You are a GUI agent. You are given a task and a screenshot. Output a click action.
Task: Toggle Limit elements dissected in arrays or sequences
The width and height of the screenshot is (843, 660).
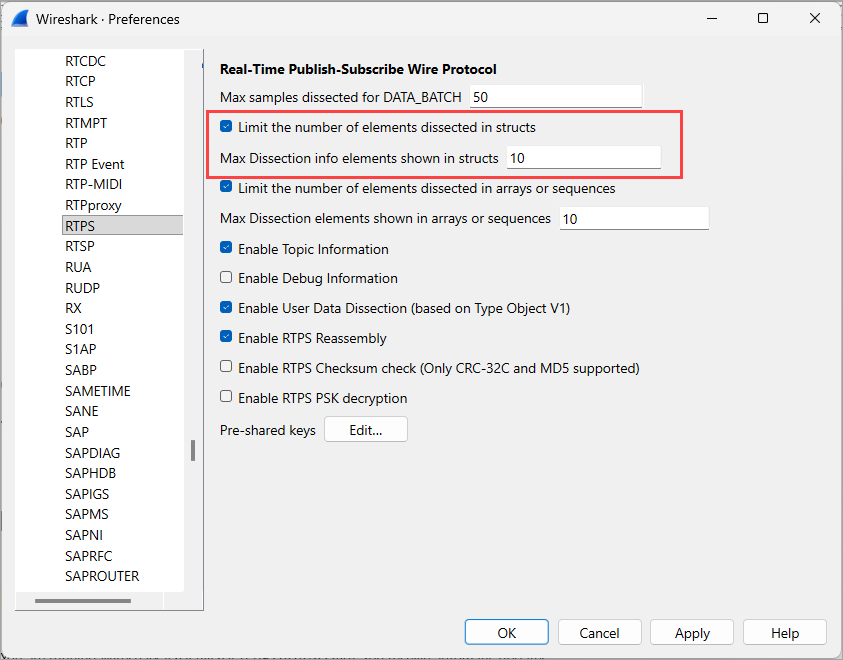click(x=226, y=187)
